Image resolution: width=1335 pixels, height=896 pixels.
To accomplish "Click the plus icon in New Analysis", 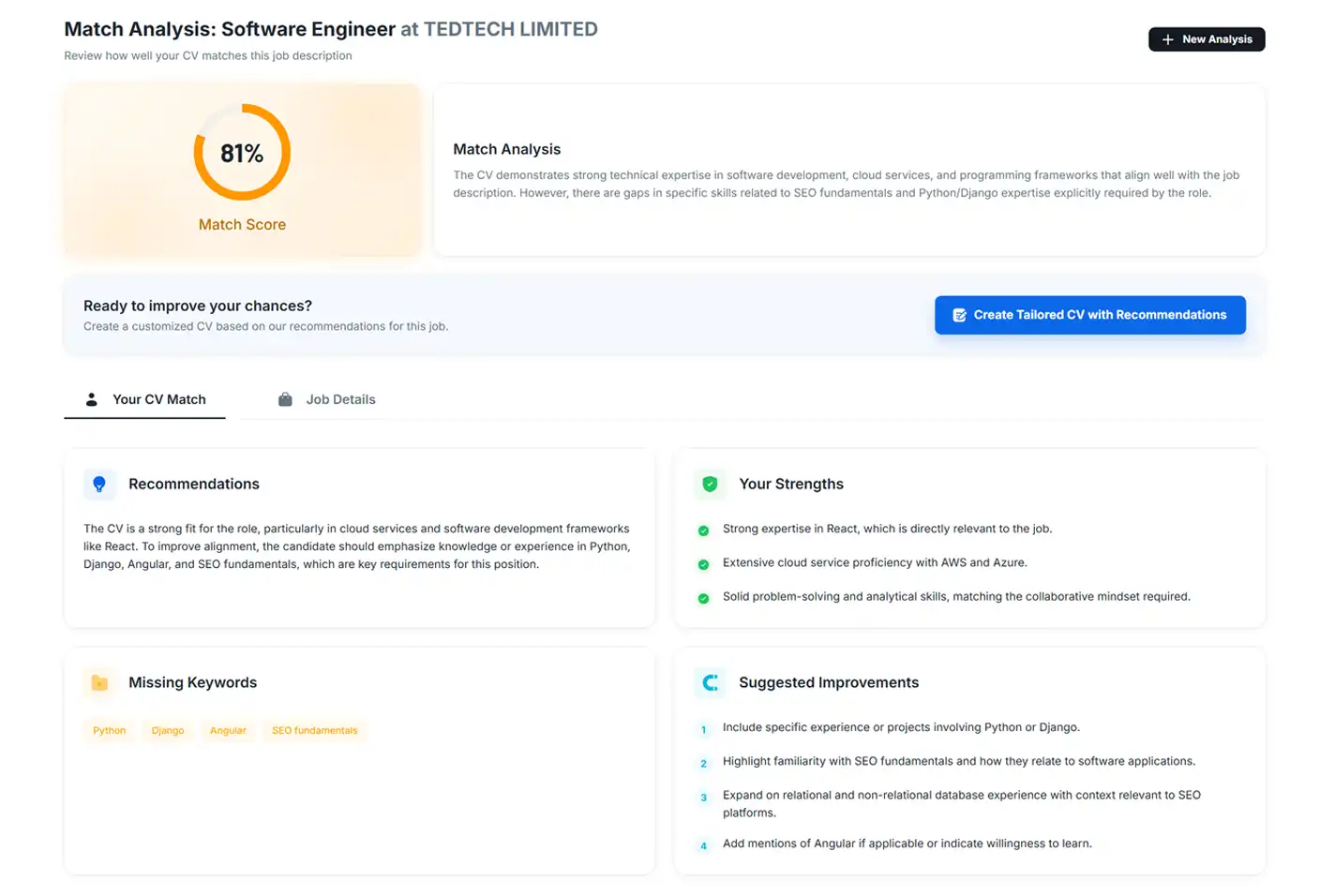I will 1167,39.
